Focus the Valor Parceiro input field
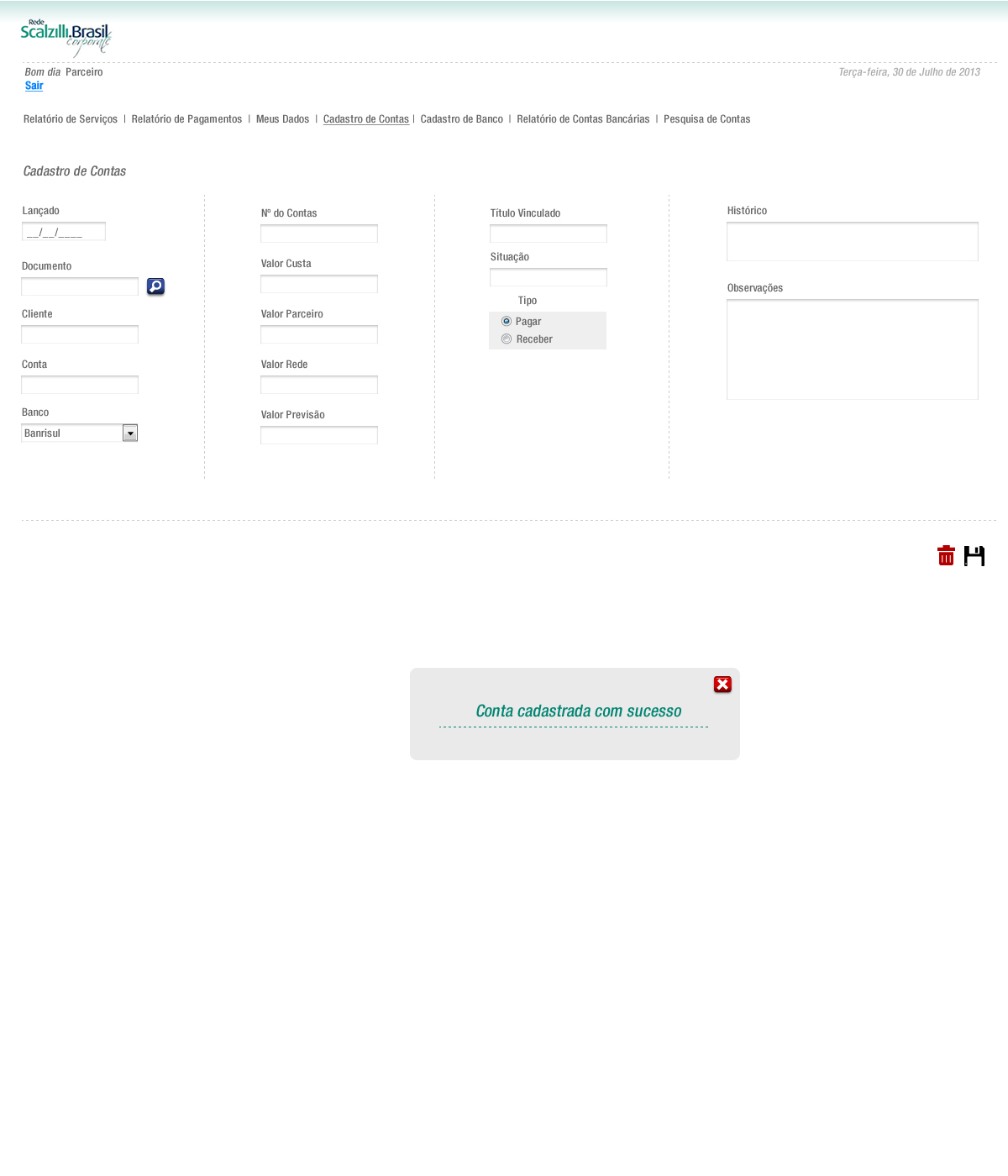The image size is (1008, 1176). pos(319,334)
